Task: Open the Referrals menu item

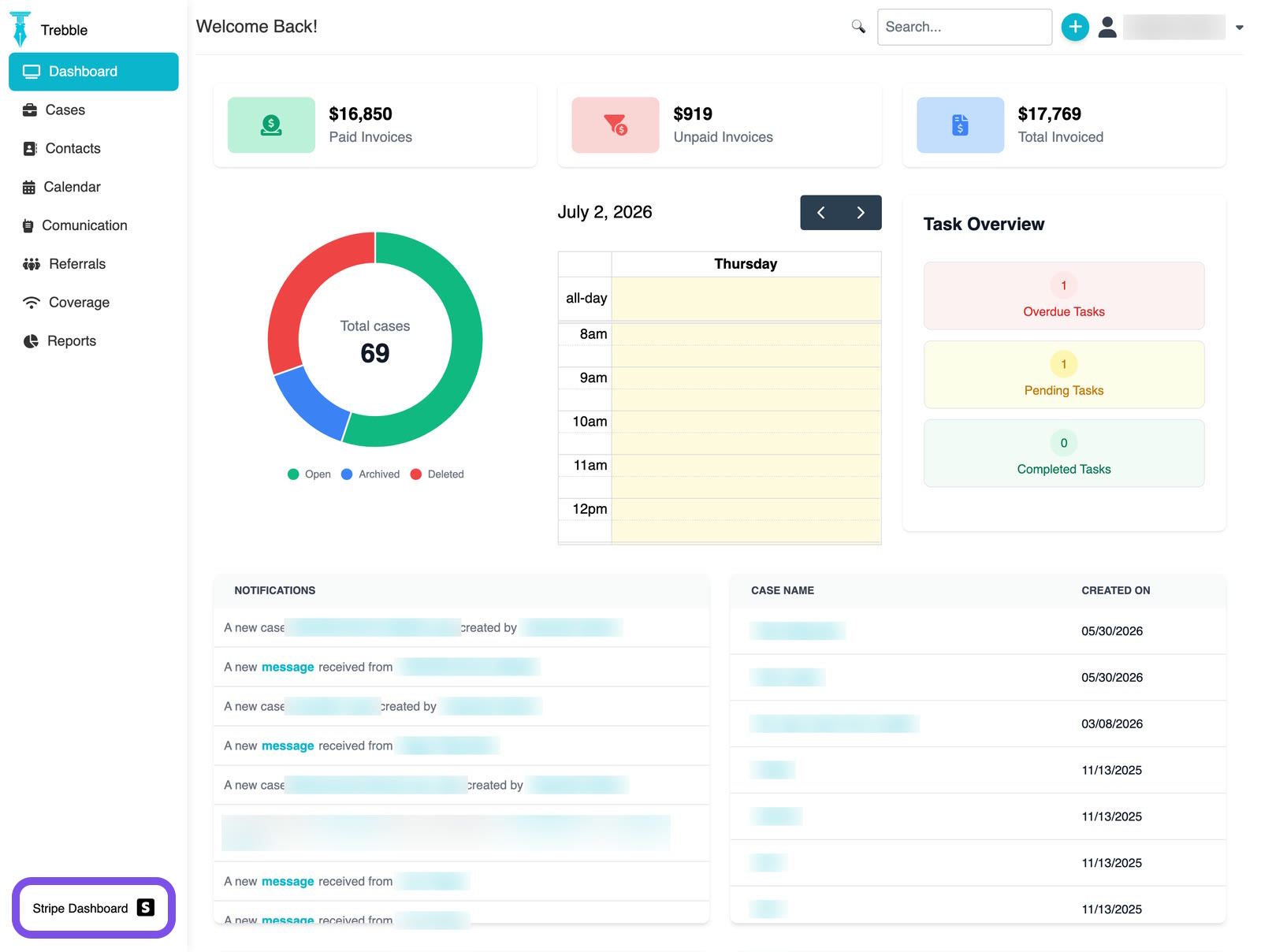Action: (x=94, y=264)
